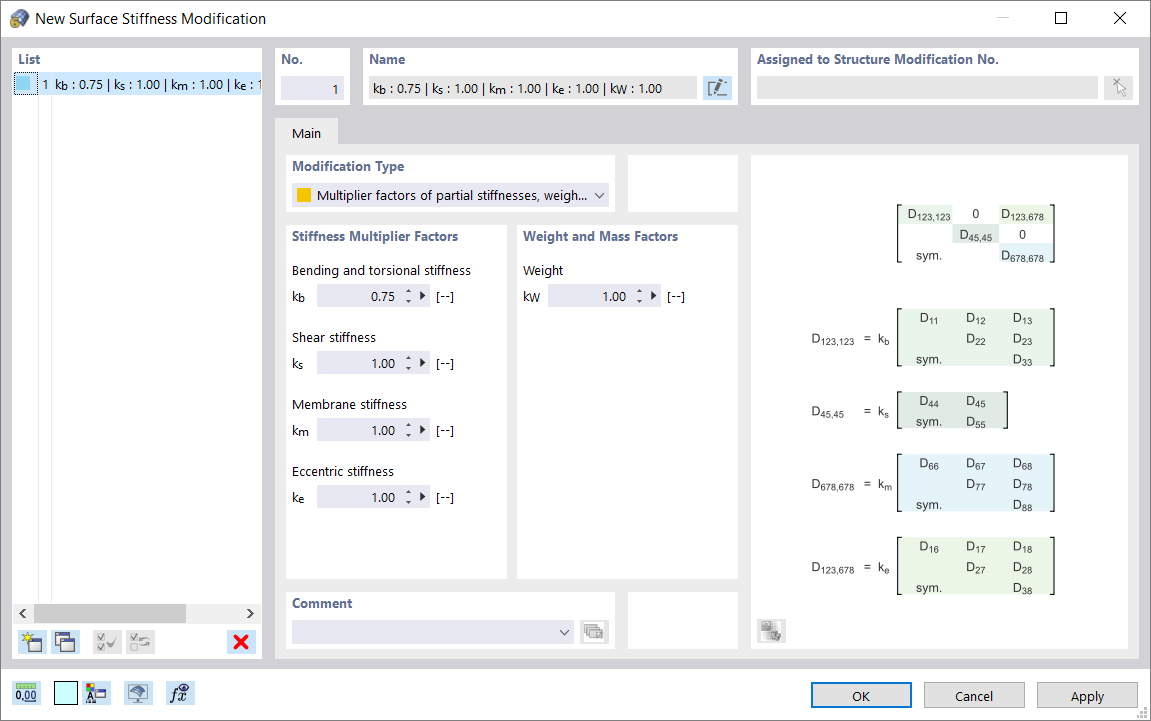The height and width of the screenshot is (721, 1151).
Task: Copy the selected stiffness modification
Action: [65, 641]
